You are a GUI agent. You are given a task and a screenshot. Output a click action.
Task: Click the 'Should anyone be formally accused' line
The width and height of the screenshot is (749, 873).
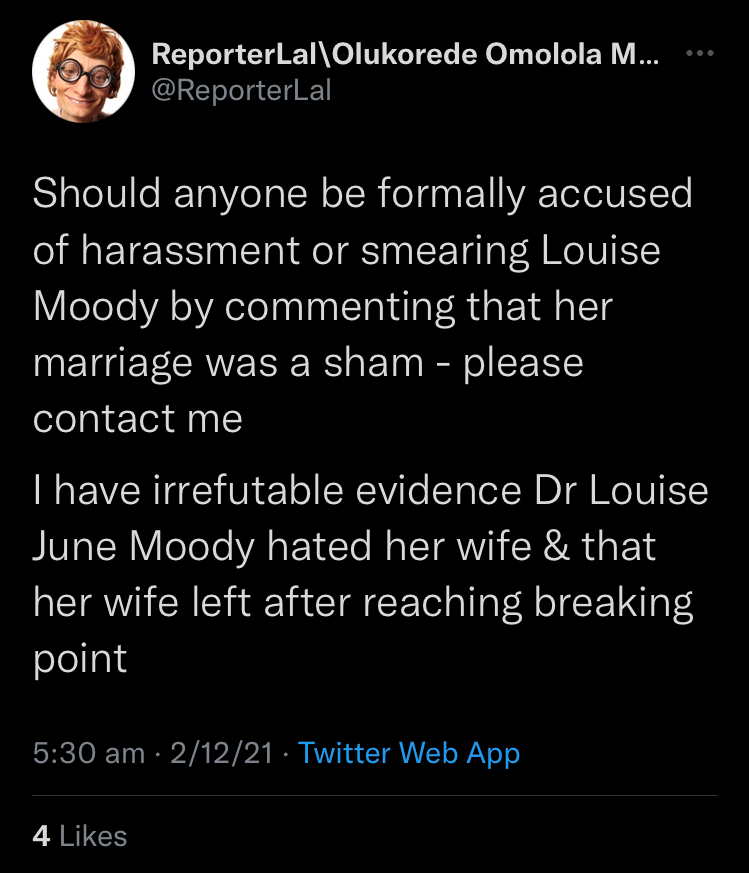(x=363, y=193)
